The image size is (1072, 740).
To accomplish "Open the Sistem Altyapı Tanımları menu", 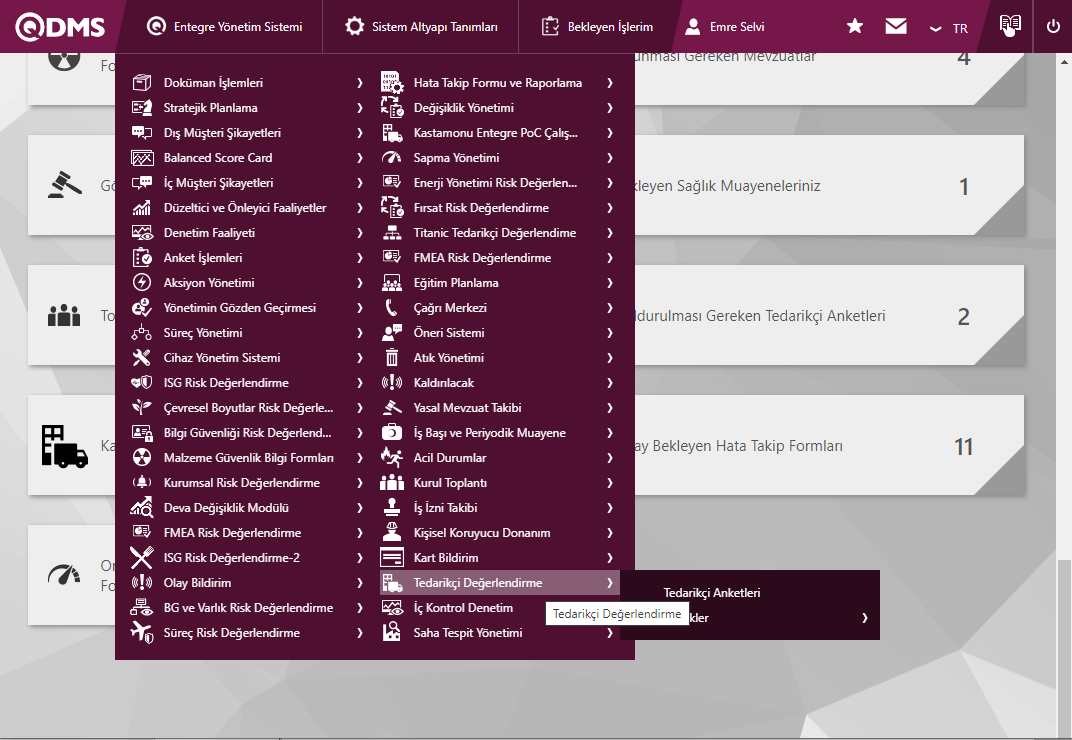I will tap(421, 27).
